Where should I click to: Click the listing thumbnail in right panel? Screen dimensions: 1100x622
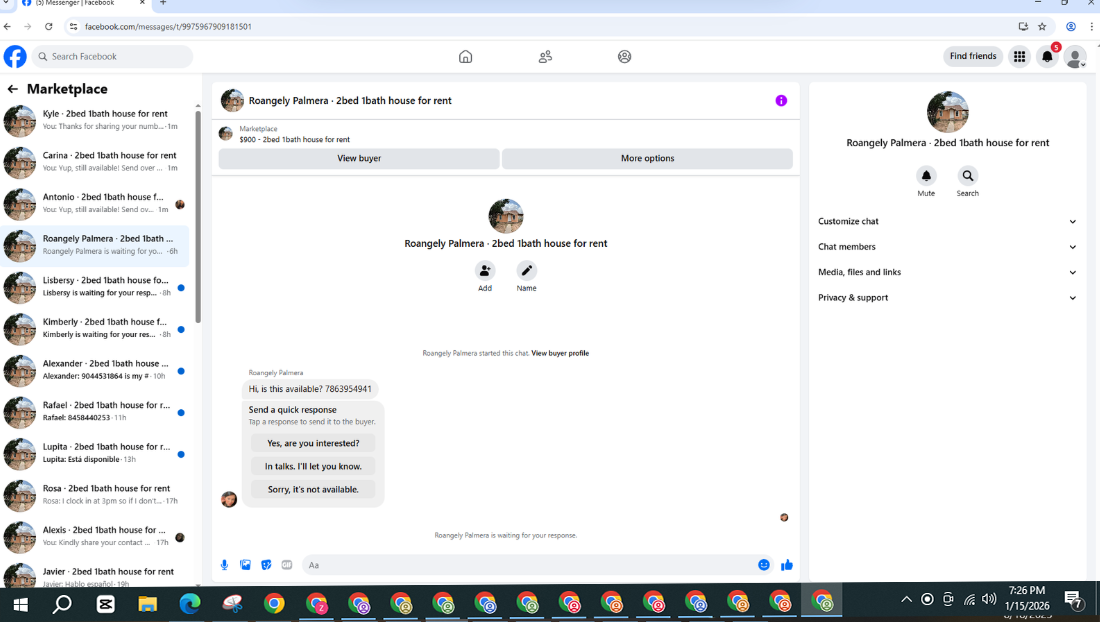[x=948, y=111]
